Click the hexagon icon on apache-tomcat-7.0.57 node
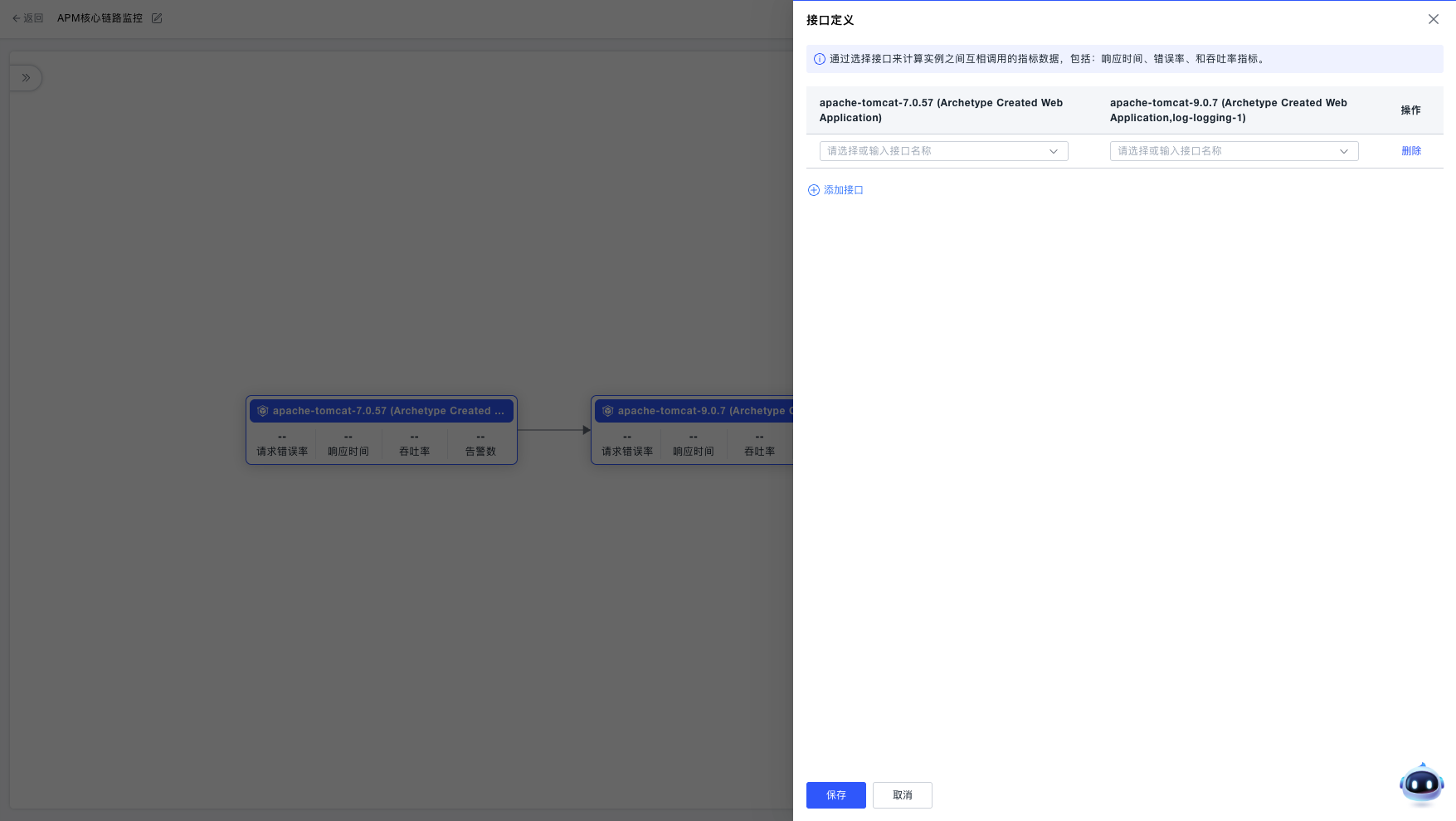The image size is (1456, 821). (263, 411)
